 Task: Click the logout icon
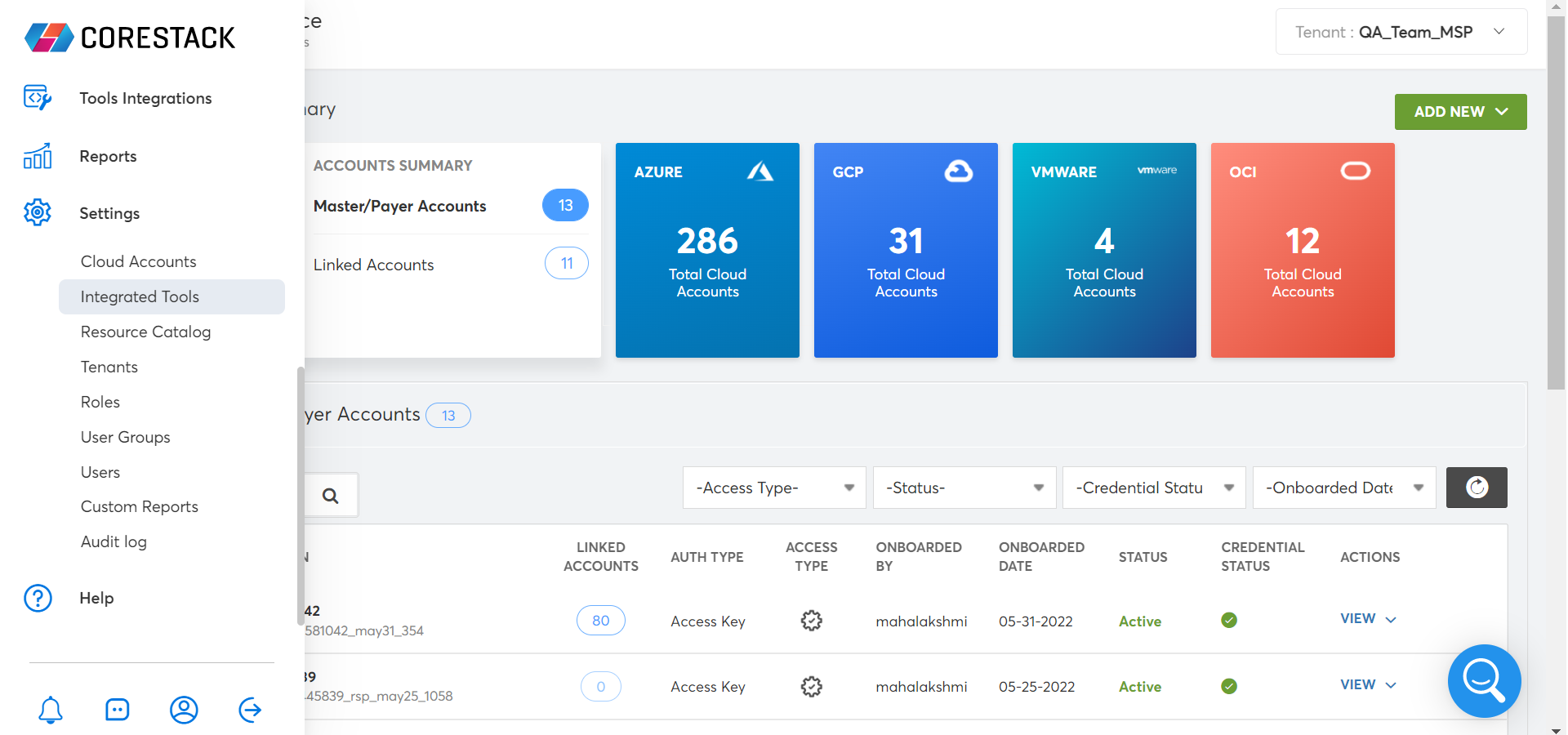pos(250,710)
